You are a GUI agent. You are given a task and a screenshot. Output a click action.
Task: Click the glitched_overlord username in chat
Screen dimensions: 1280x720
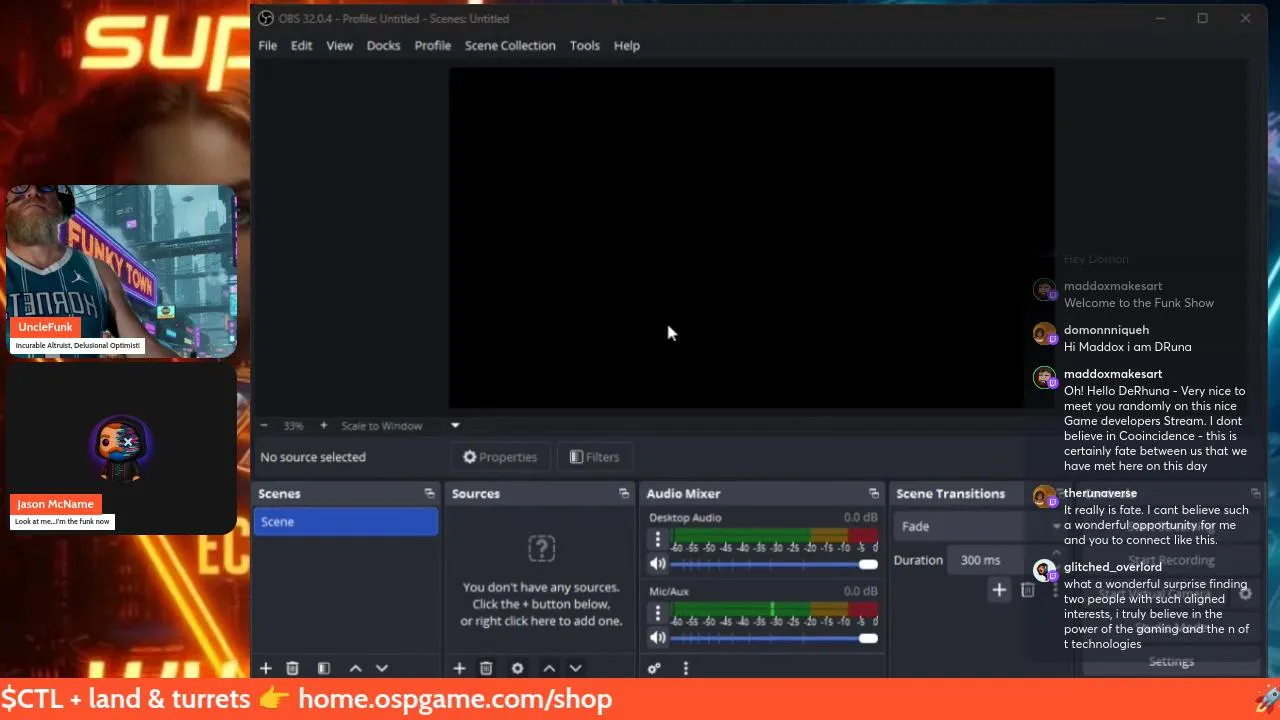click(1113, 567)
